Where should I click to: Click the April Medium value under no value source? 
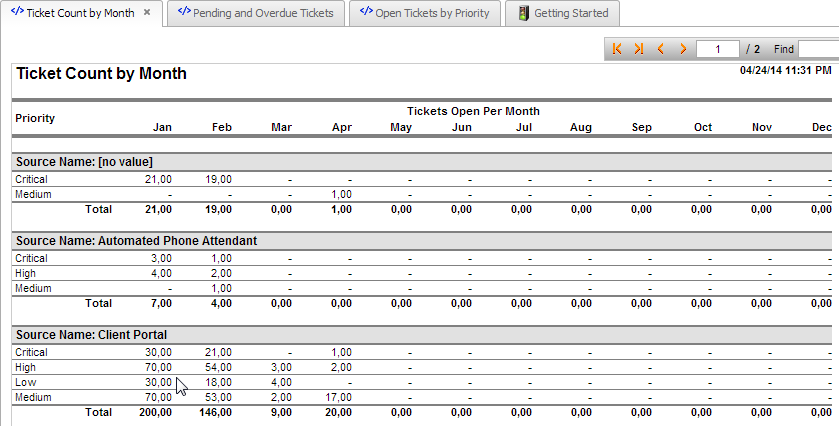[341, 194]
